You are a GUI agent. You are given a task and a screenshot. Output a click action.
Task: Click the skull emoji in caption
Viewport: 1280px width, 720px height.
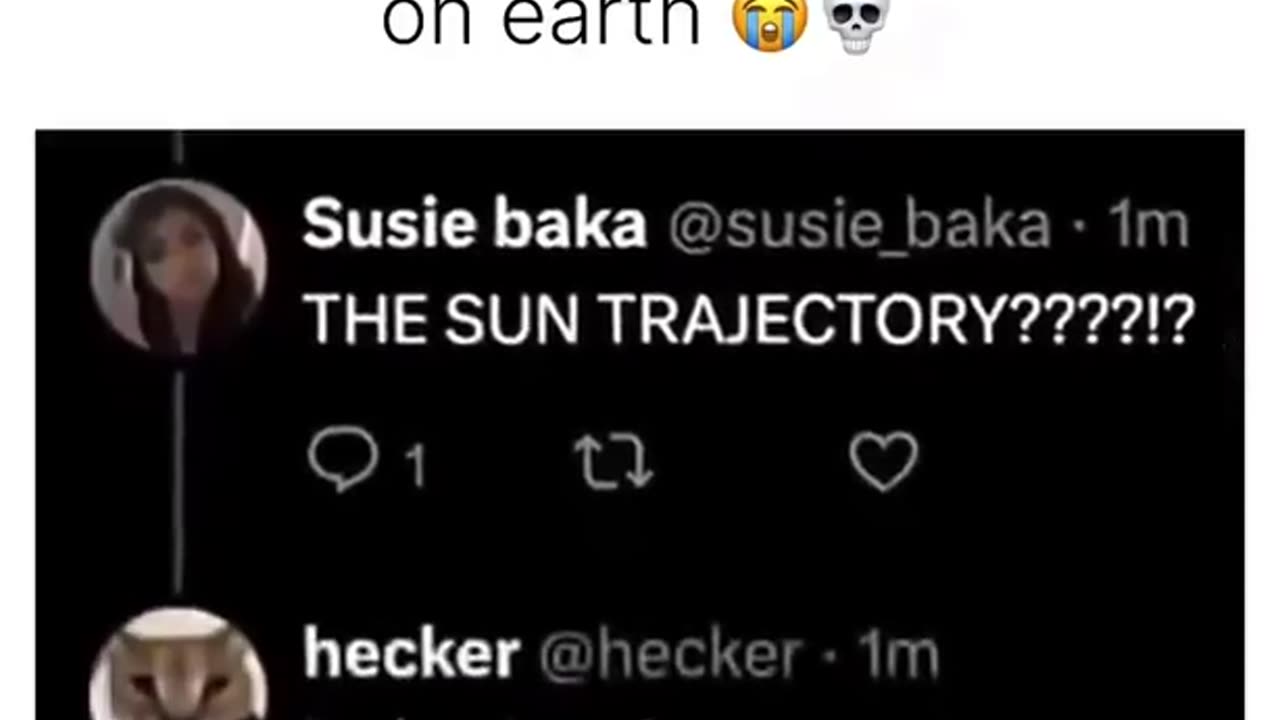coord(856,24)
